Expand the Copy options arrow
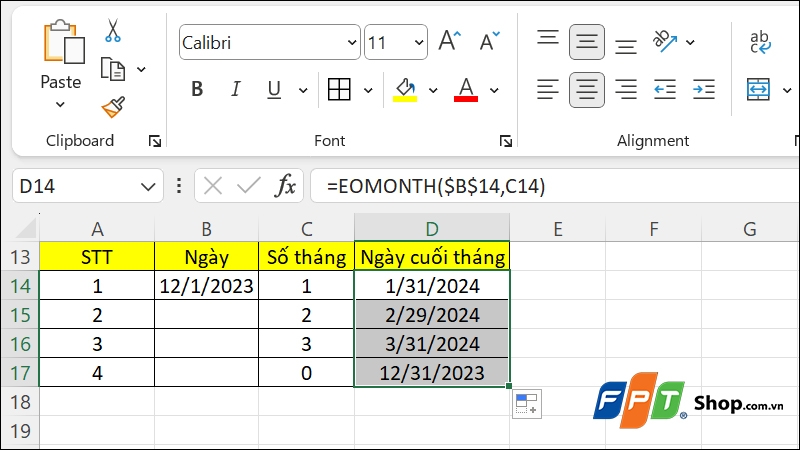800x450 pixels. [x=141, y=69]
